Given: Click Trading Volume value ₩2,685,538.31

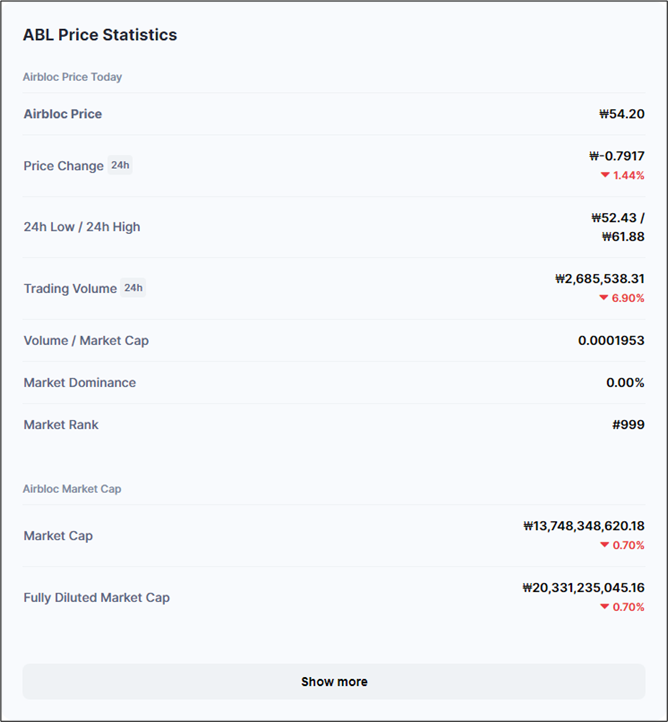Looking at the screenshot, I should [x=599, y=279].
